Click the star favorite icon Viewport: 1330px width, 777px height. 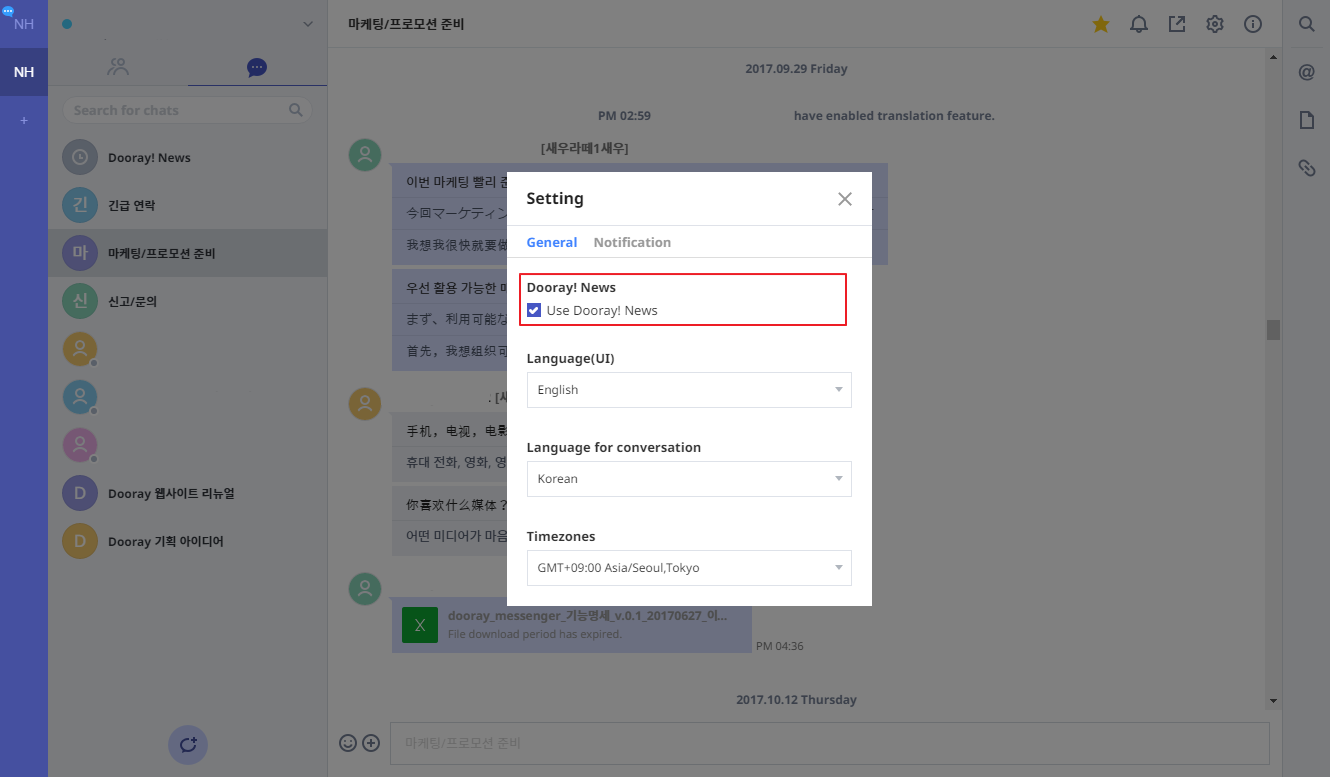[x=1101, y=24]
